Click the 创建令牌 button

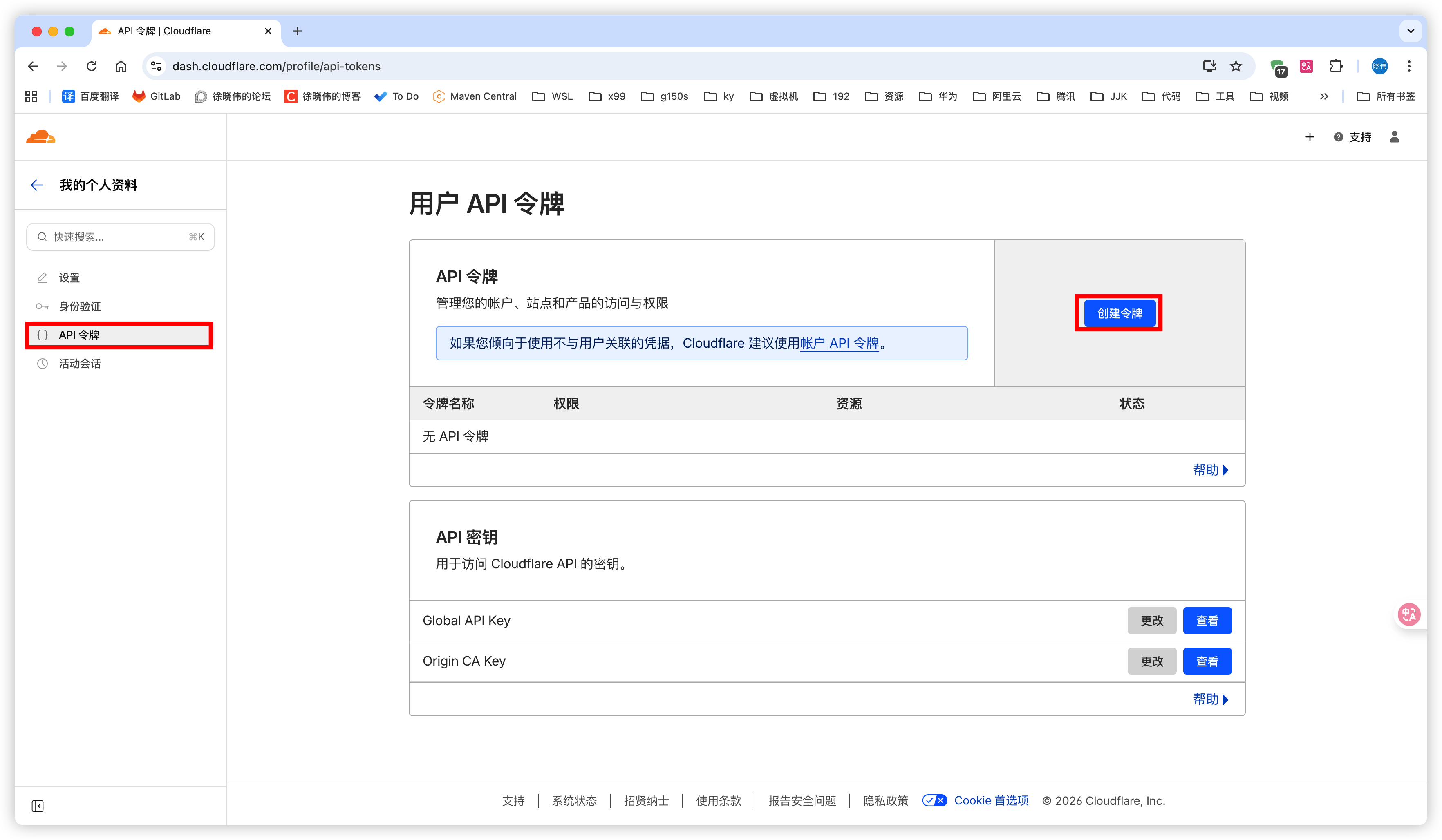coord(1119,313)
